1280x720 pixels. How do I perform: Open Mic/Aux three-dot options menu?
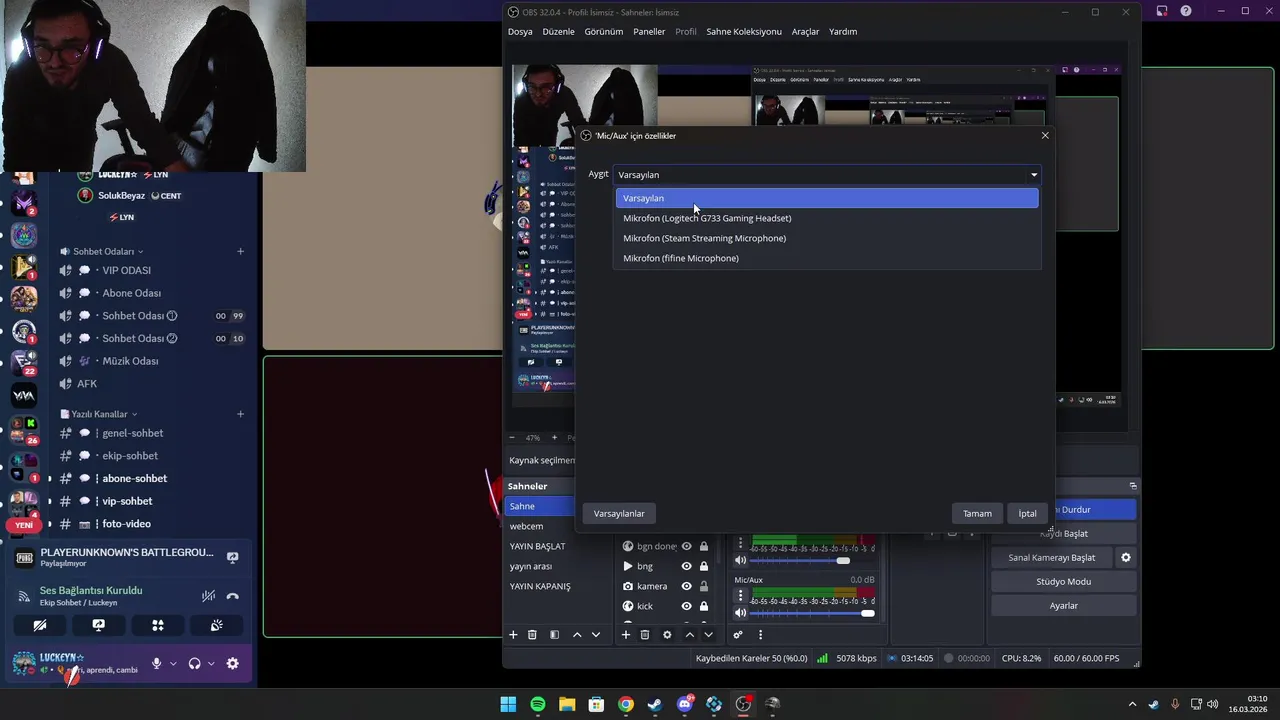tap(741, 595)
